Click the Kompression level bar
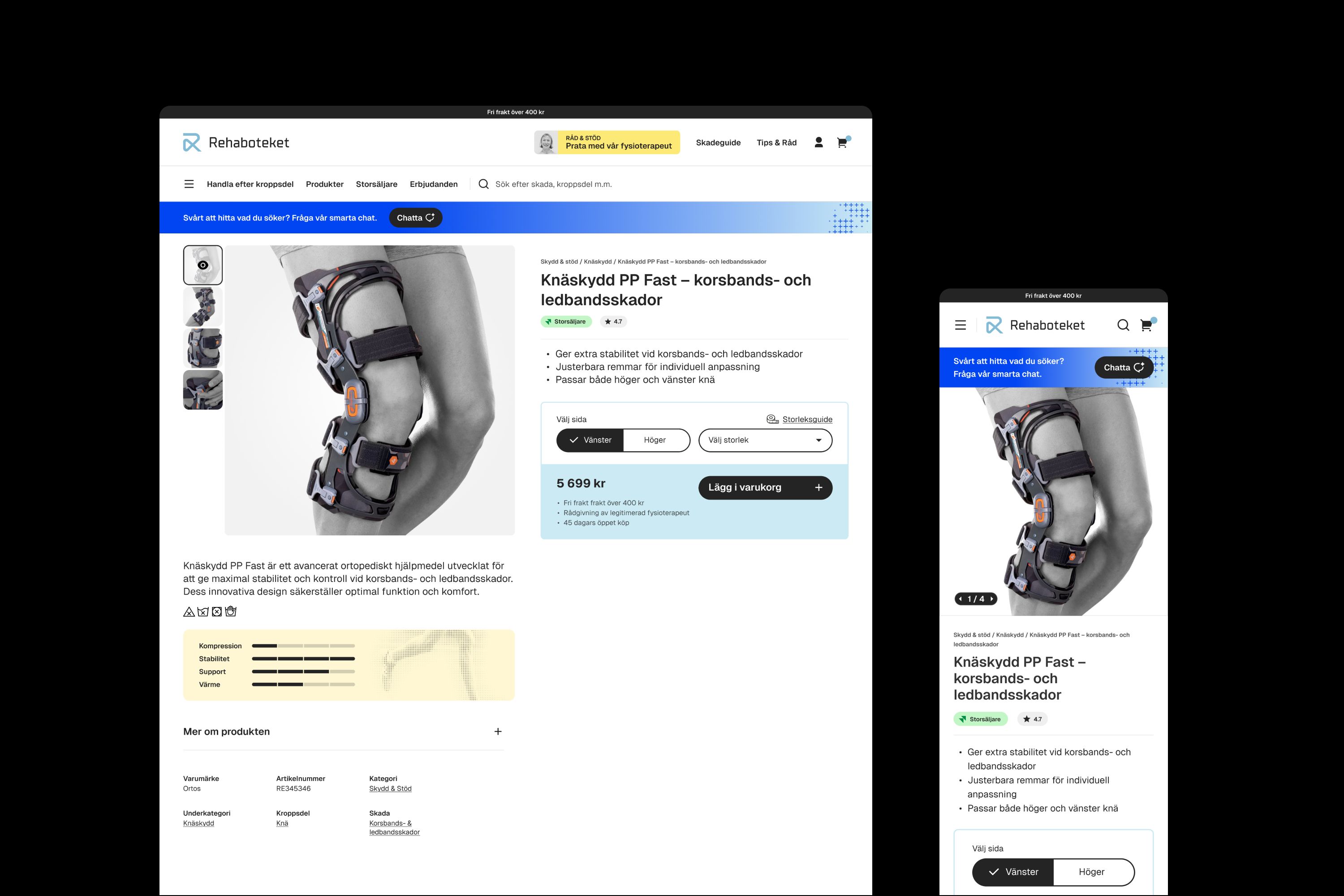This screenshot has width=1344, height=896. (x=303, y=646)
